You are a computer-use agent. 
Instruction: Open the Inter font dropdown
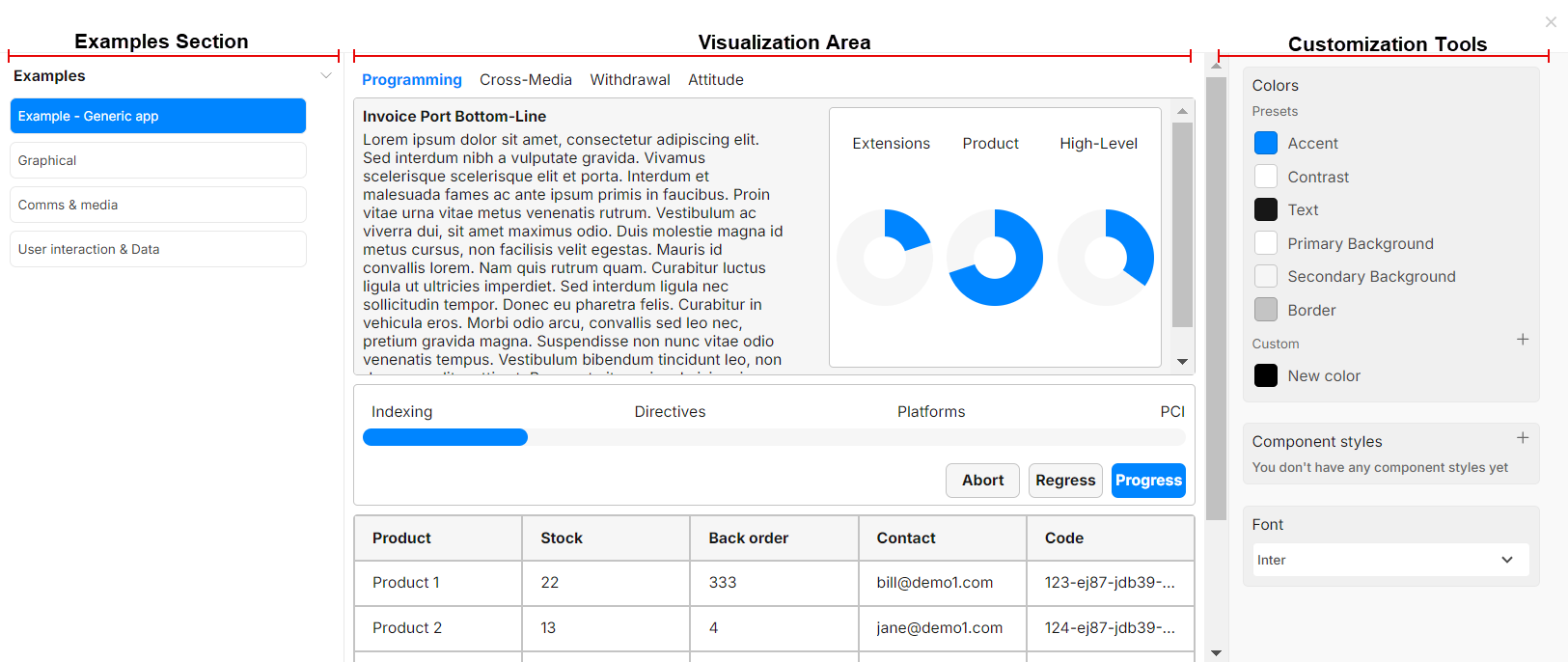(x=1390, y=560)
